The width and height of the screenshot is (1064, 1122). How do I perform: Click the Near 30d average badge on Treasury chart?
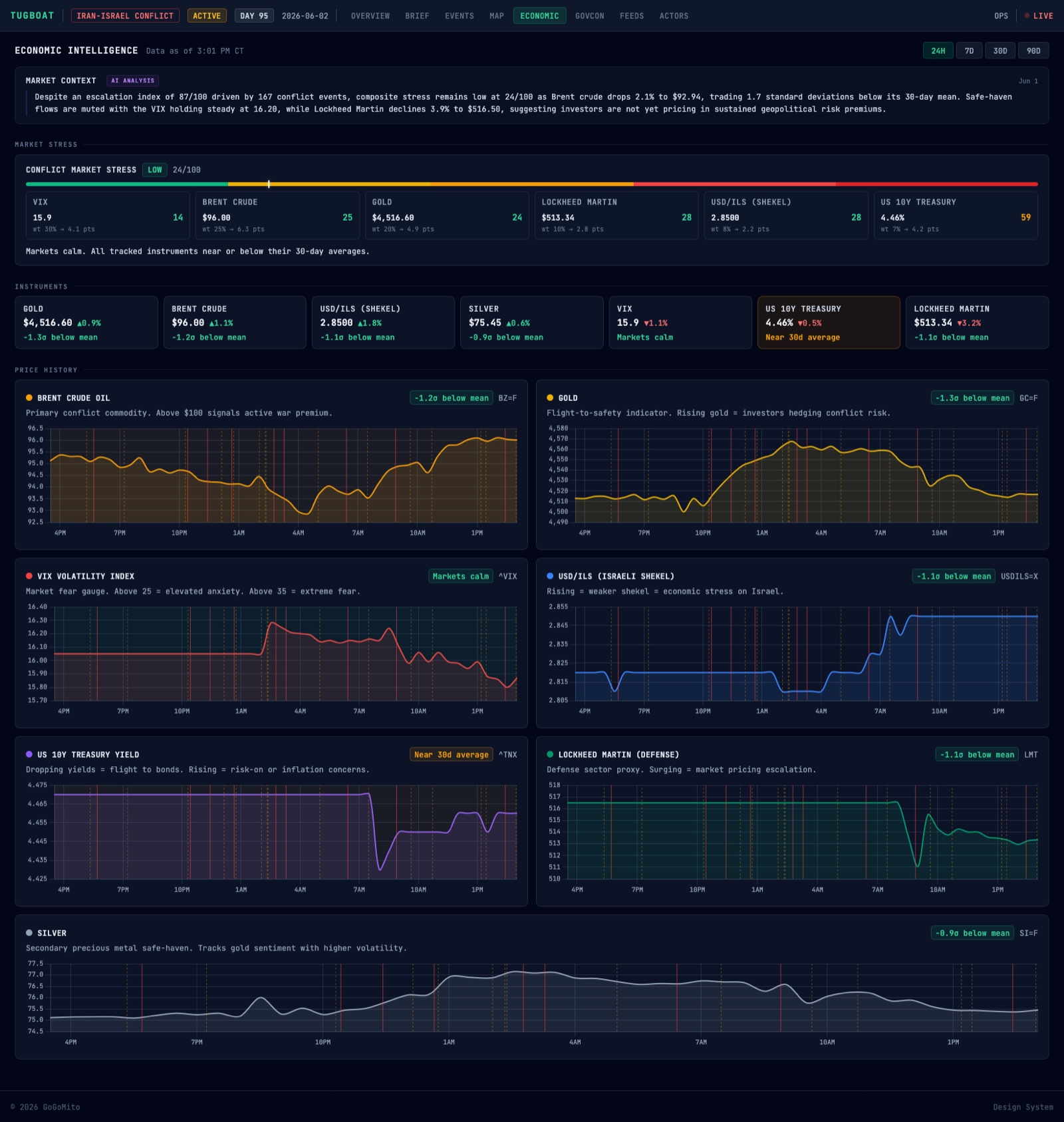[452, 754]
